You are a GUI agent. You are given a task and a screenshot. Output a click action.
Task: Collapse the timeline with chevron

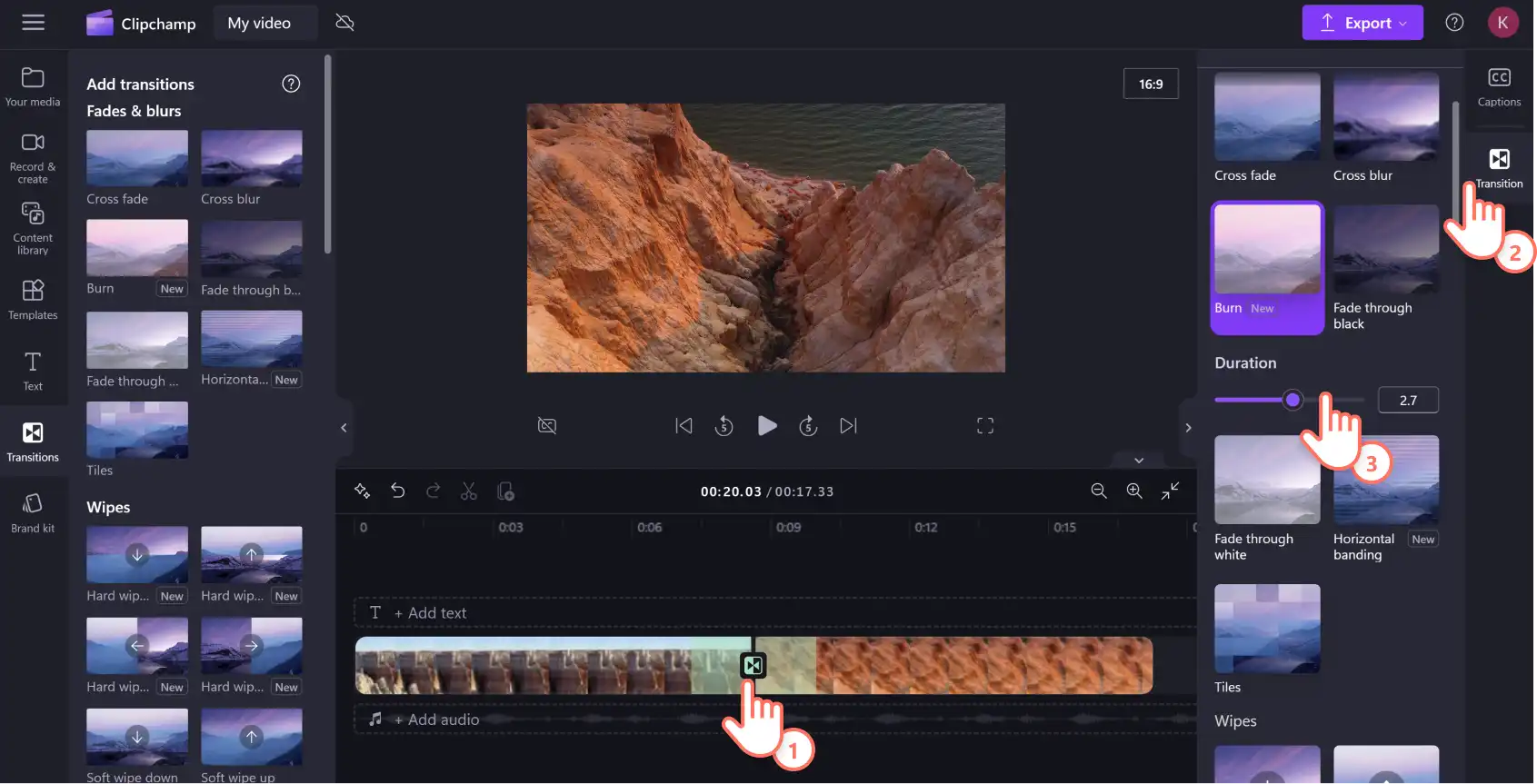tap(1139, 461)
